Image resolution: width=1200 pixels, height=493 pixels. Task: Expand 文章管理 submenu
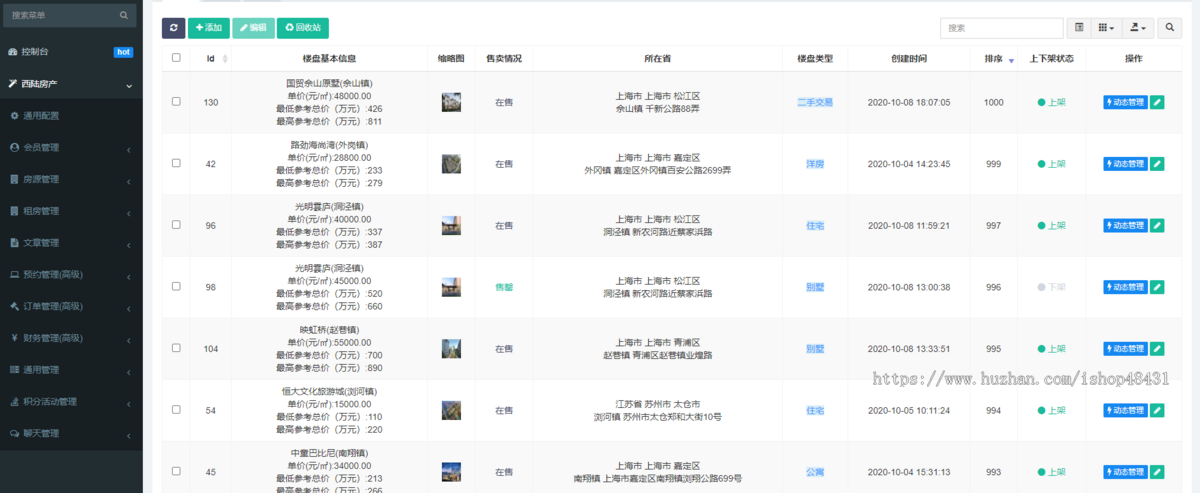(70, 243)
